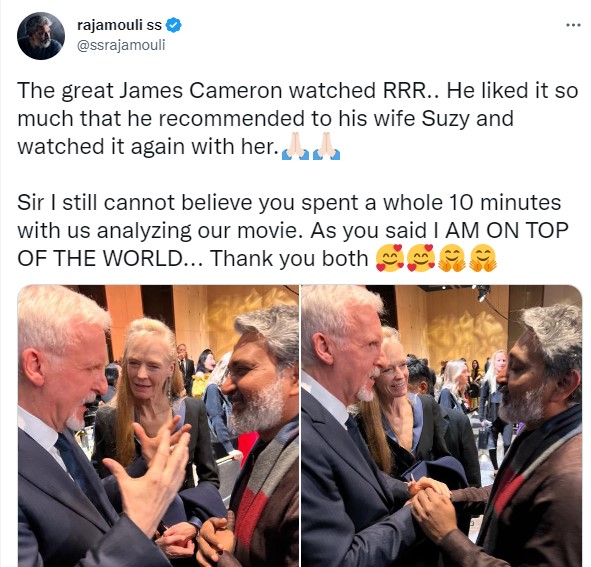
Task: Click the first hugging face emoji
Action: coord(452,258)
